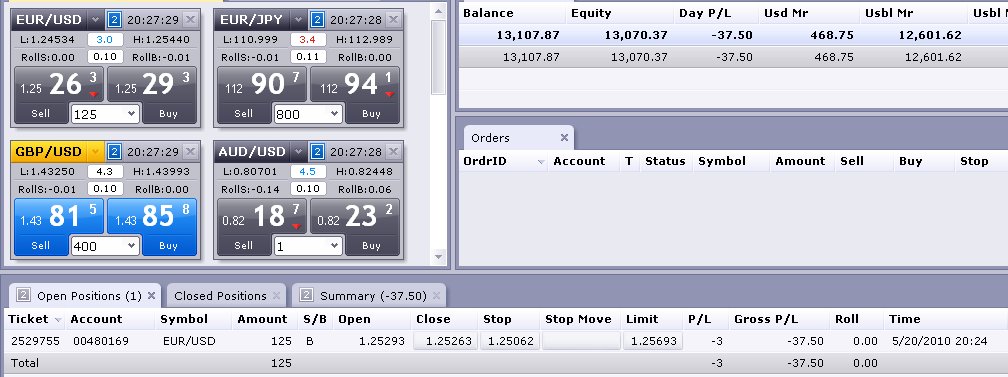Sort positions by Ticket column
1008x377 pixels.
[x=28, y=319]
